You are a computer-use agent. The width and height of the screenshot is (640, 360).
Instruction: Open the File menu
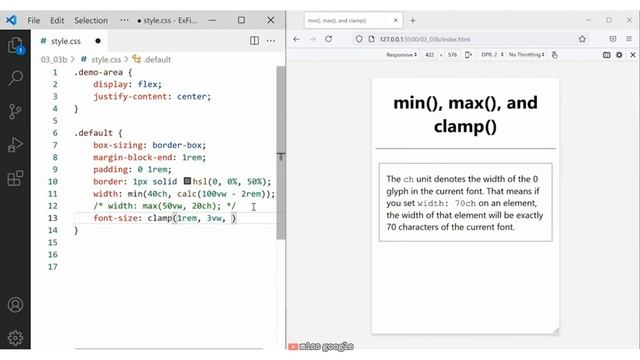33,20
